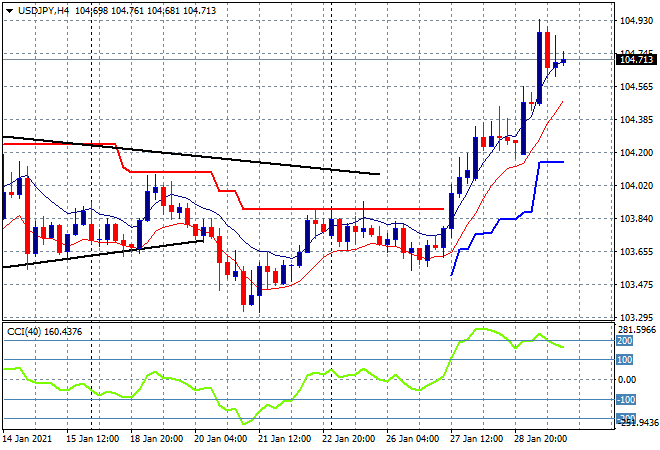The width and height of the screenshot is (660, 450).
Task: Click the CCI 0.00 level label
Action: pos(627,380)
